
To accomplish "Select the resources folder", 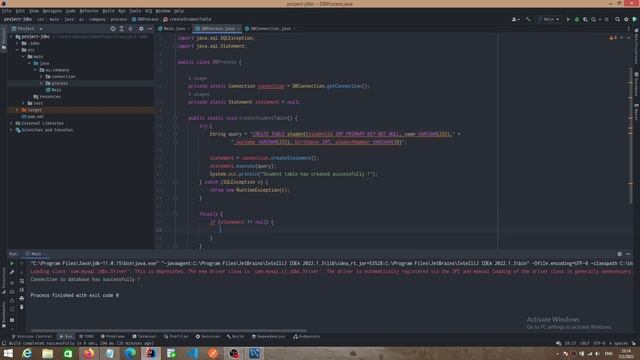I will (x=47, y=97).
